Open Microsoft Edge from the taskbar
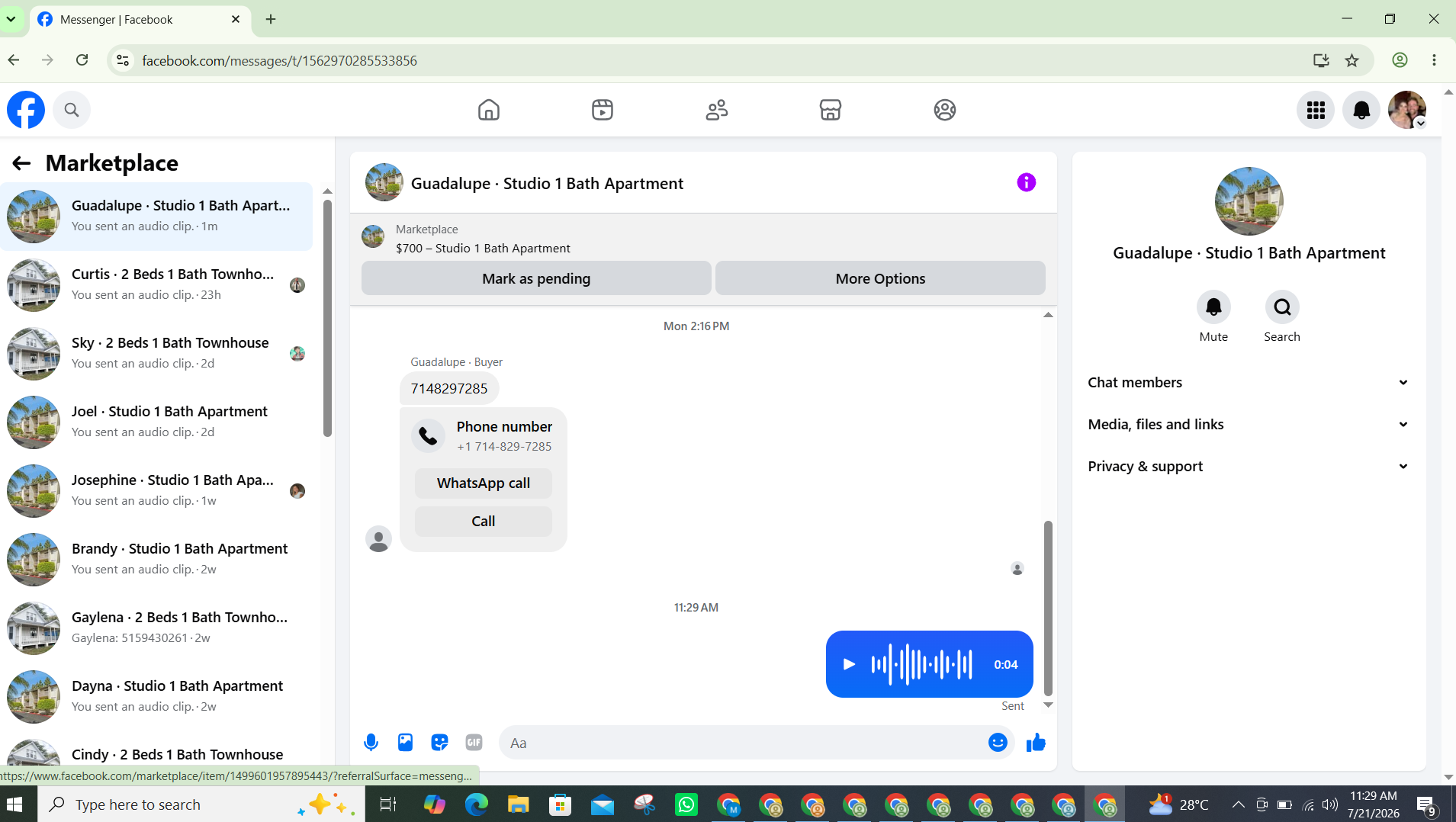The height and width of the screenshot is (822, 1456). click(x=477, y=804)
